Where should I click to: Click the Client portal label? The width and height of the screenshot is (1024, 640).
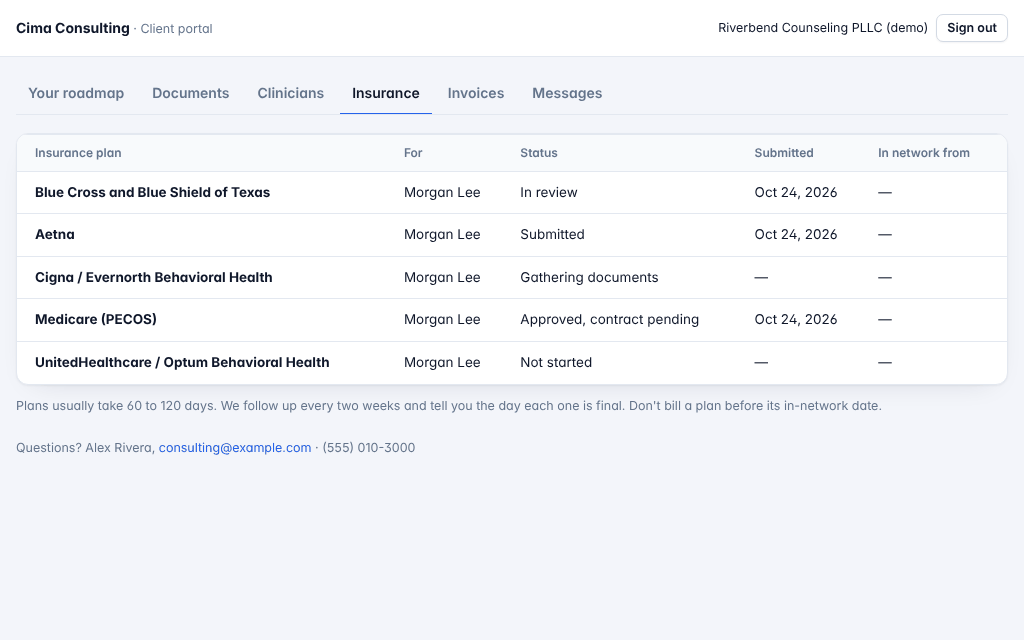(x=176, y=29)
